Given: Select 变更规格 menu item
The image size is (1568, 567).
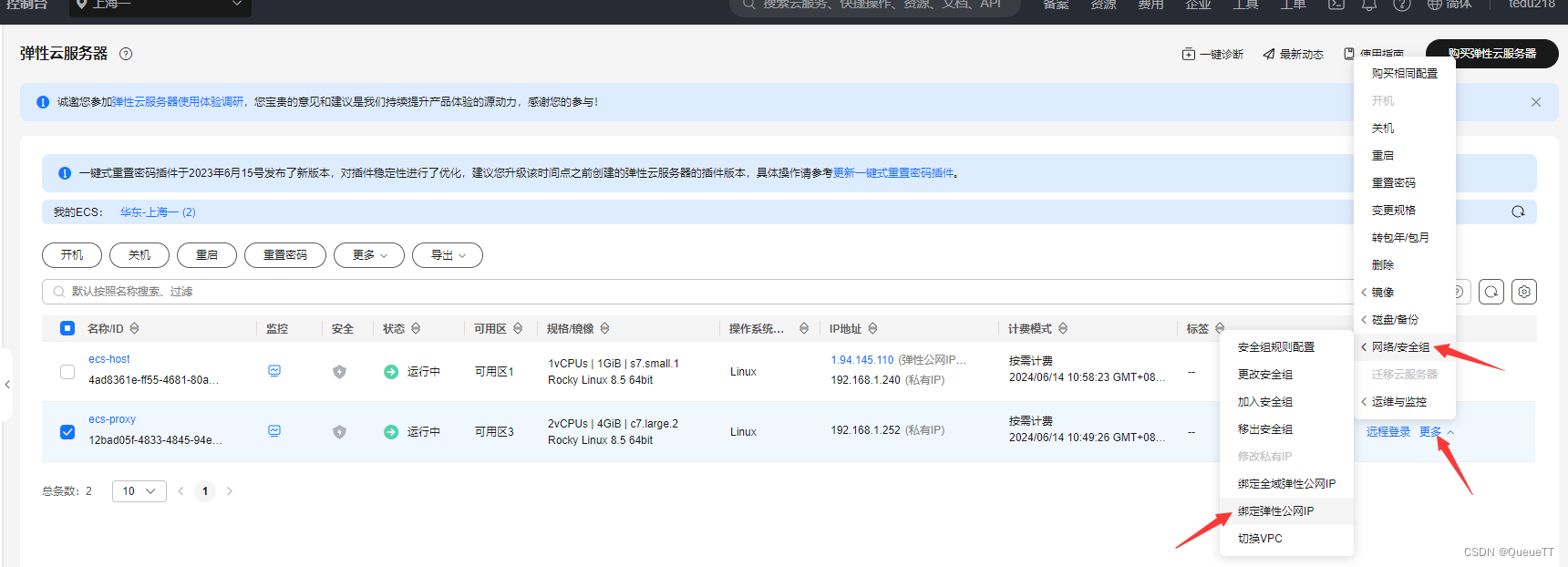Looking at the screenshot, I should (1404, 211).
